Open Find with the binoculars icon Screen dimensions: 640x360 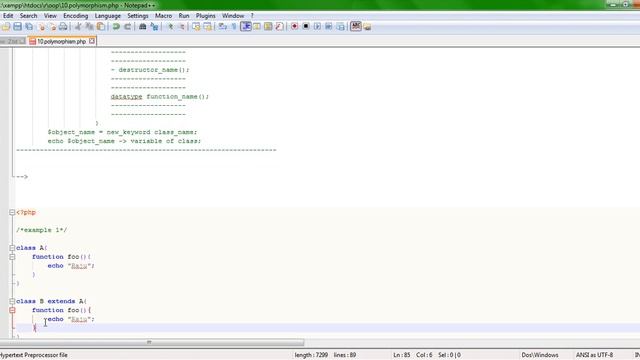click(143, 27)
